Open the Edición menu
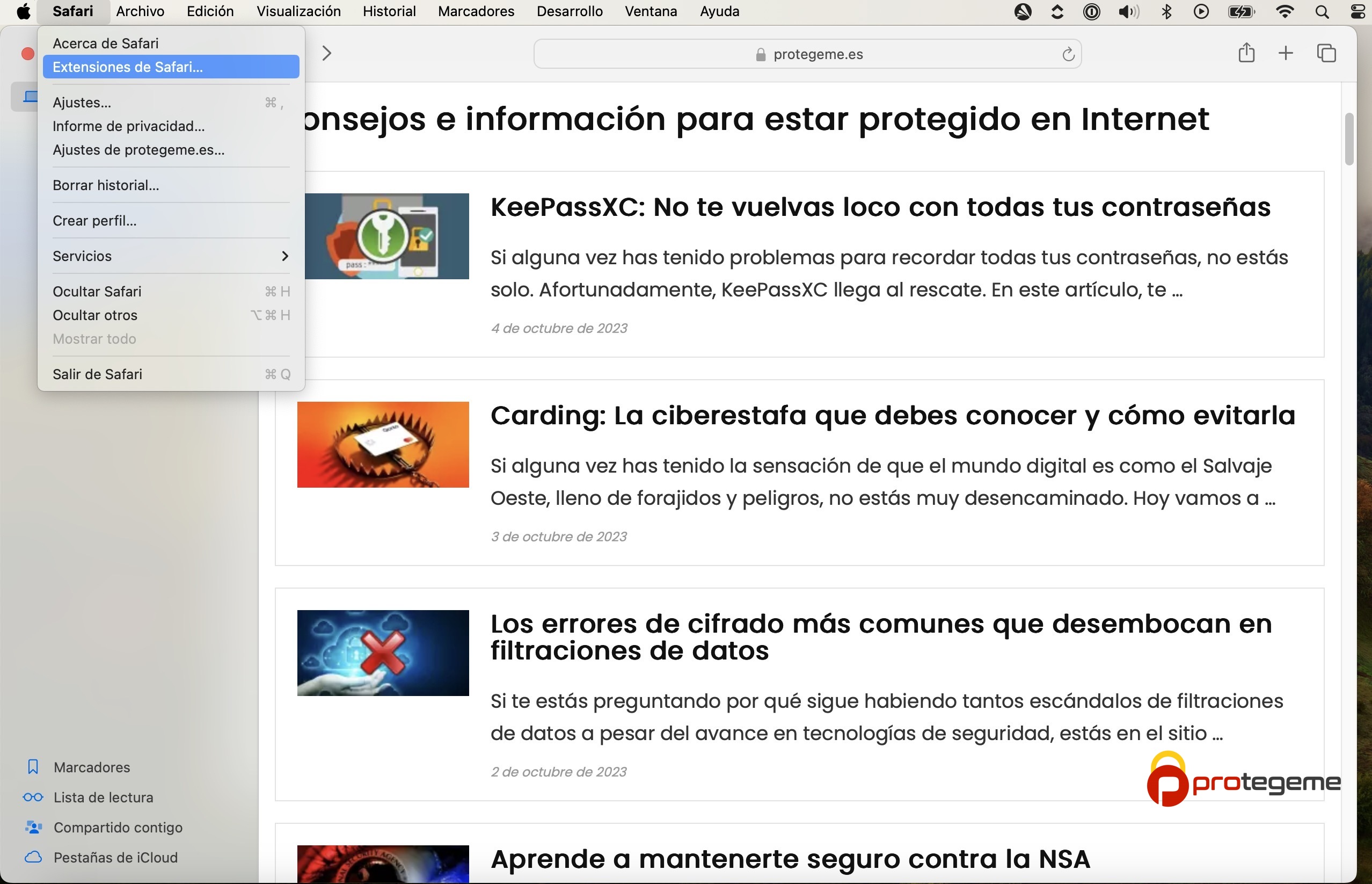This screenshot has height=884, width=1372. coord(210,11)
